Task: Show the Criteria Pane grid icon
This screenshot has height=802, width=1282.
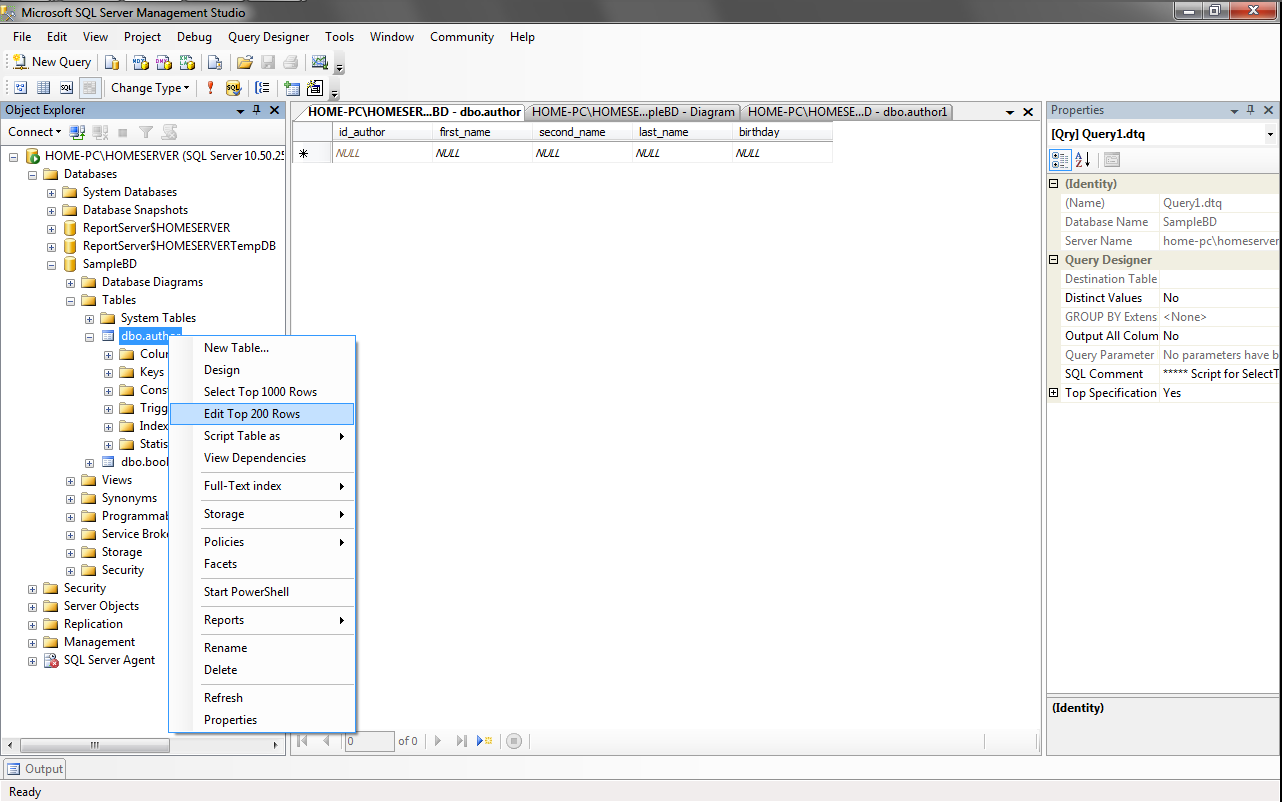Action: tap(43, 88)
